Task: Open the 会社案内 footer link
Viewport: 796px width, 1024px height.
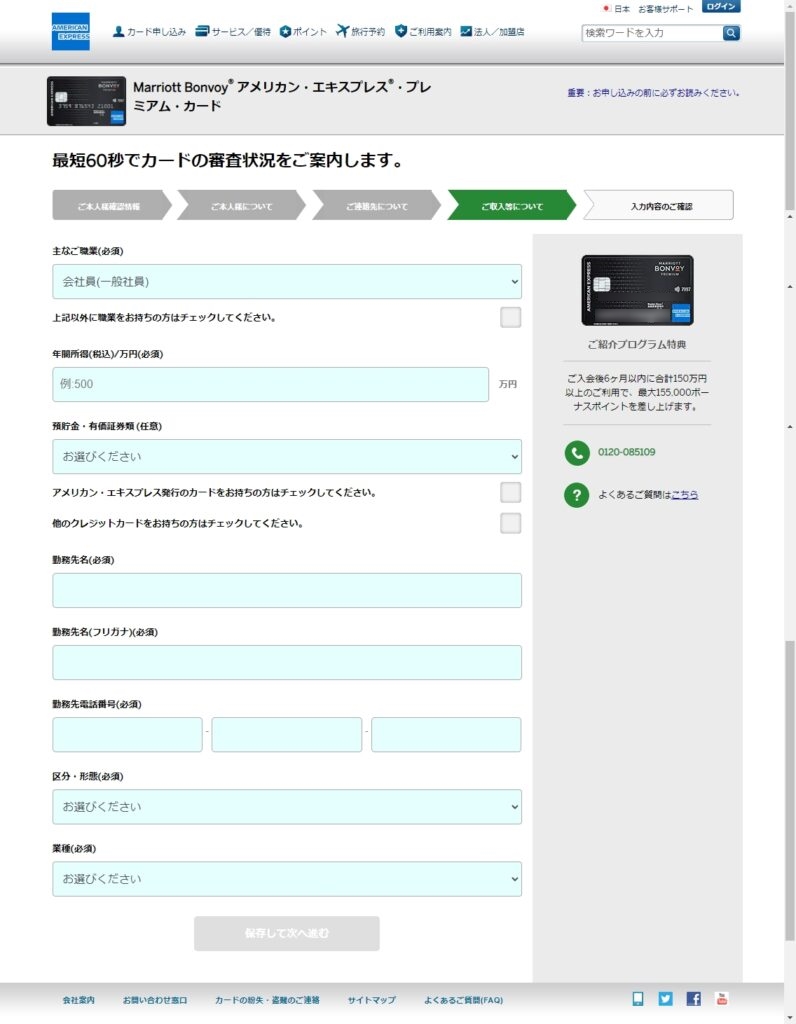Action: coord(78,1000)
